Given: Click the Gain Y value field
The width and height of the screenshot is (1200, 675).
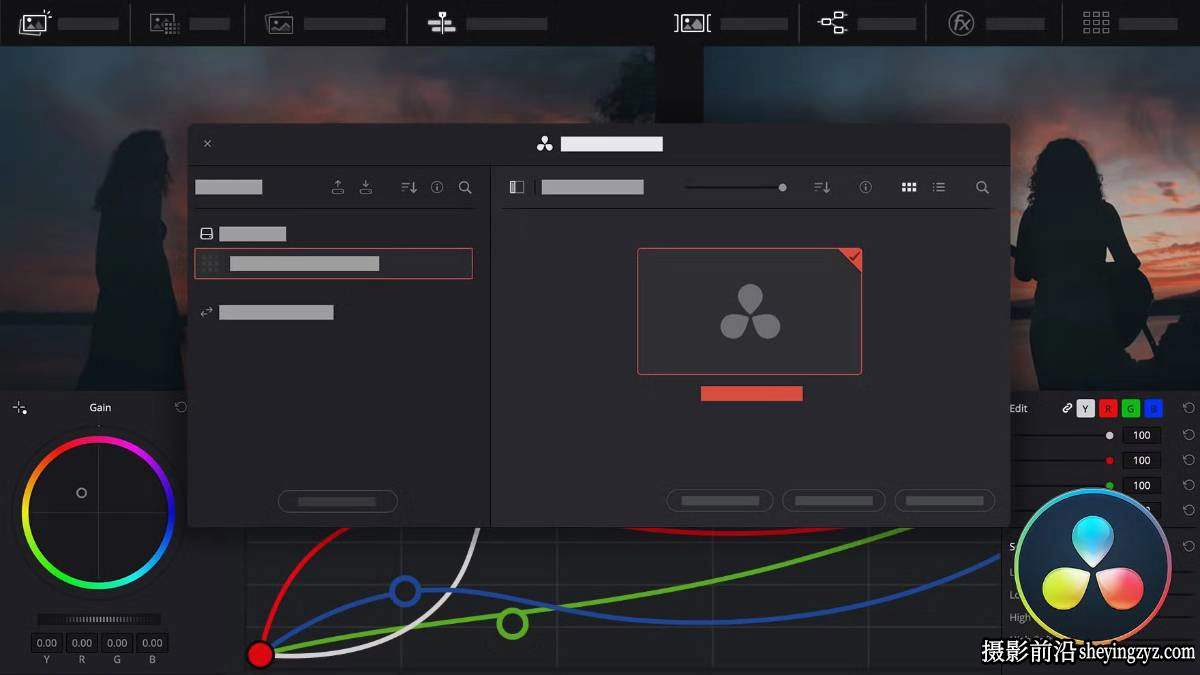Looking at the screenshot, I should [x=47, y=643].
